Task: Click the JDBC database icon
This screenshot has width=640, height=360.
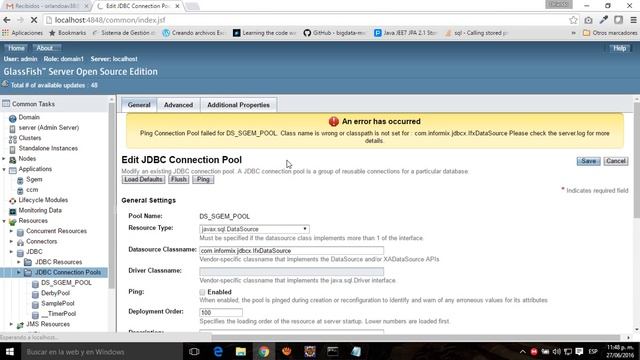Action: click(x=20, y=252)
